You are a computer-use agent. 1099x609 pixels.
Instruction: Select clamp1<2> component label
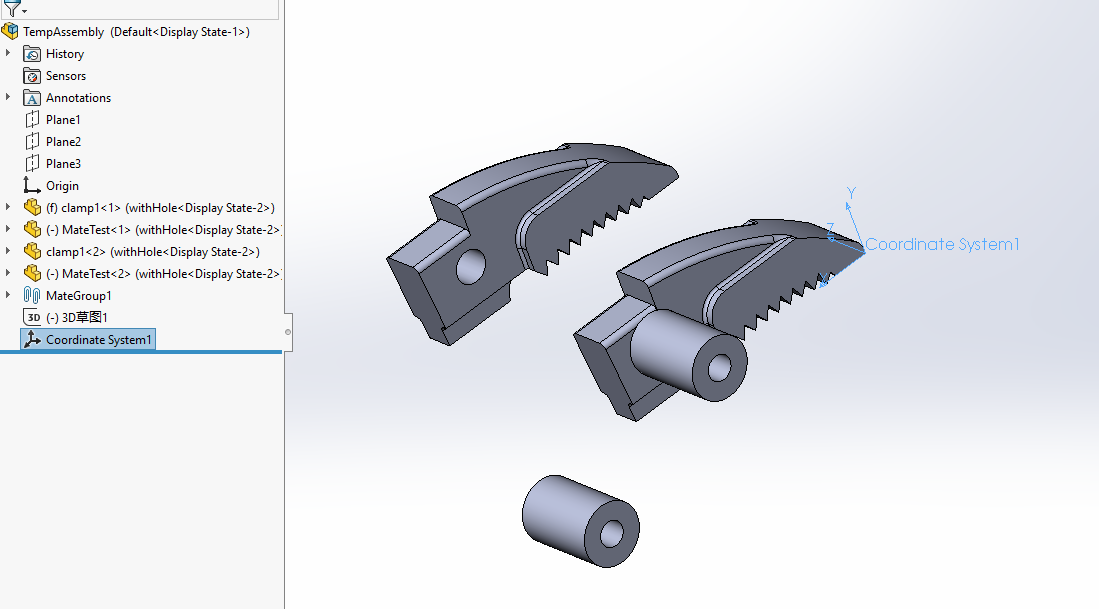click(153, 252)
